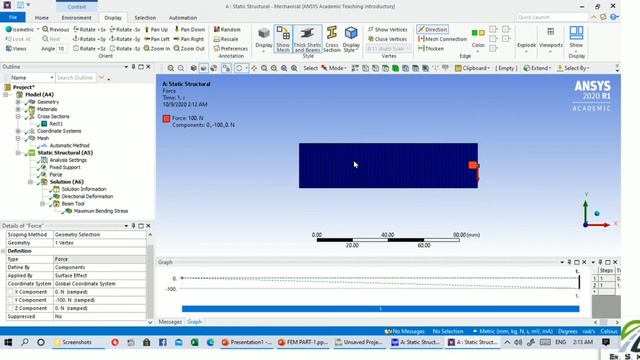The width and height of the screenshot is (640, 360).
Task: Click the red force marker on beam
Action: coord(473,165)
